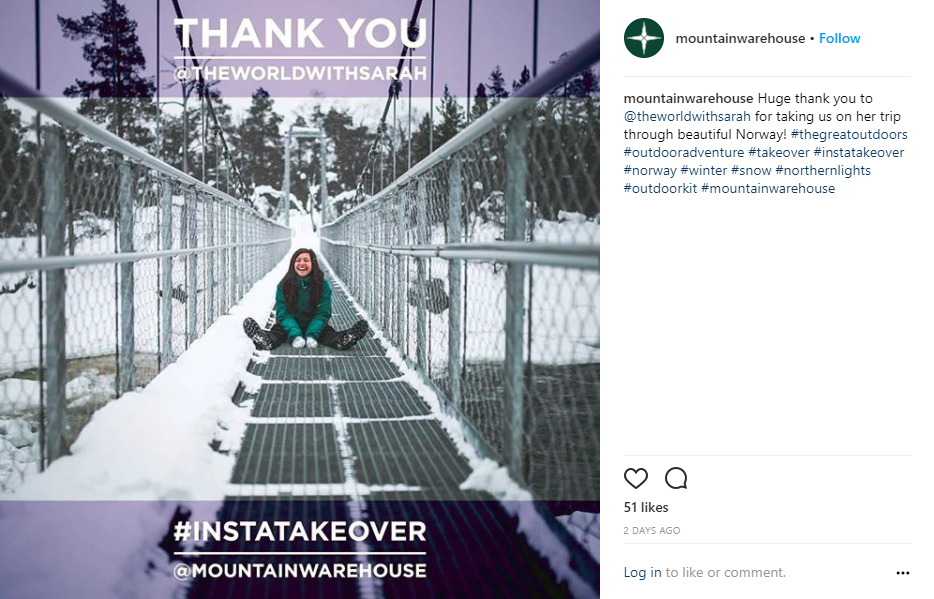Follow the mountainwarehouse account

(x=839, y=39)
